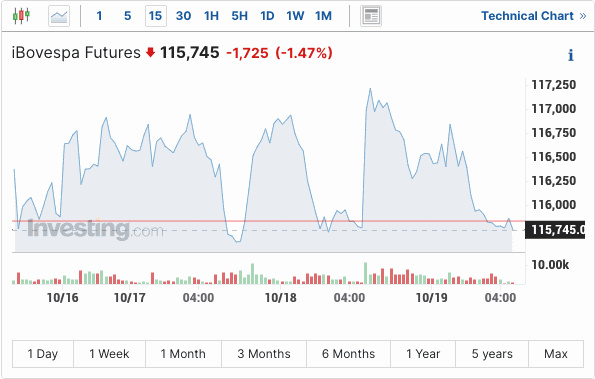Click the 10/16 date label
This screenshot has height=379, width=595.
click(x=63, y=298)
